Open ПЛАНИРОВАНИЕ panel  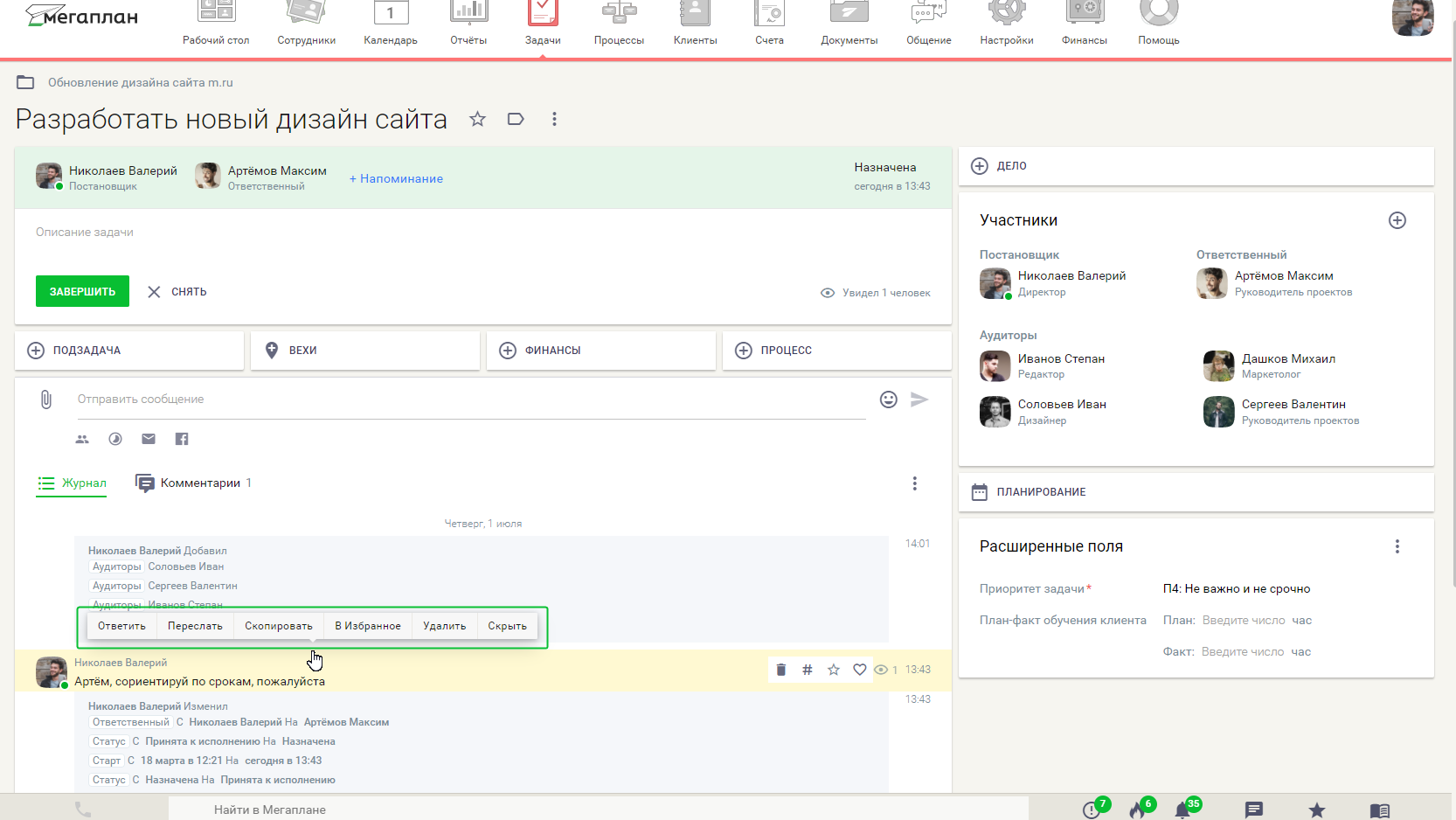[1196, 492]
